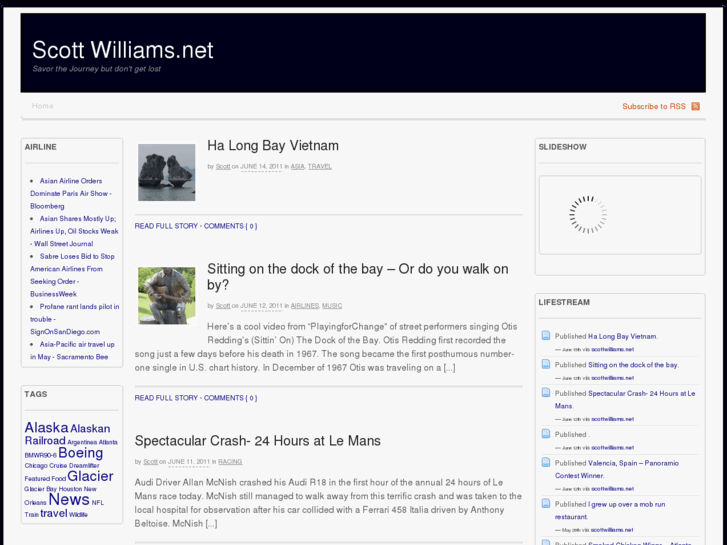Screen dimensions: 727x545
Task: Click the Dreamlifter tag
Action: [x=84, y=466]
